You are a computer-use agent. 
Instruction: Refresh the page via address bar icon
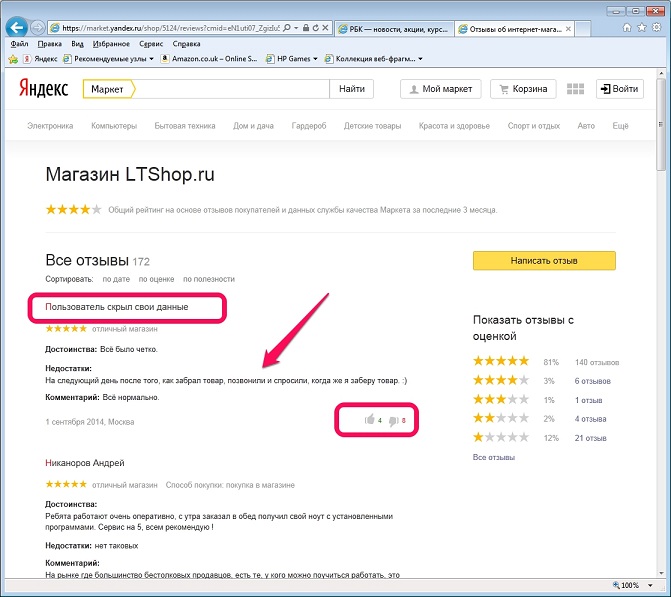click(x=315, y=28)
